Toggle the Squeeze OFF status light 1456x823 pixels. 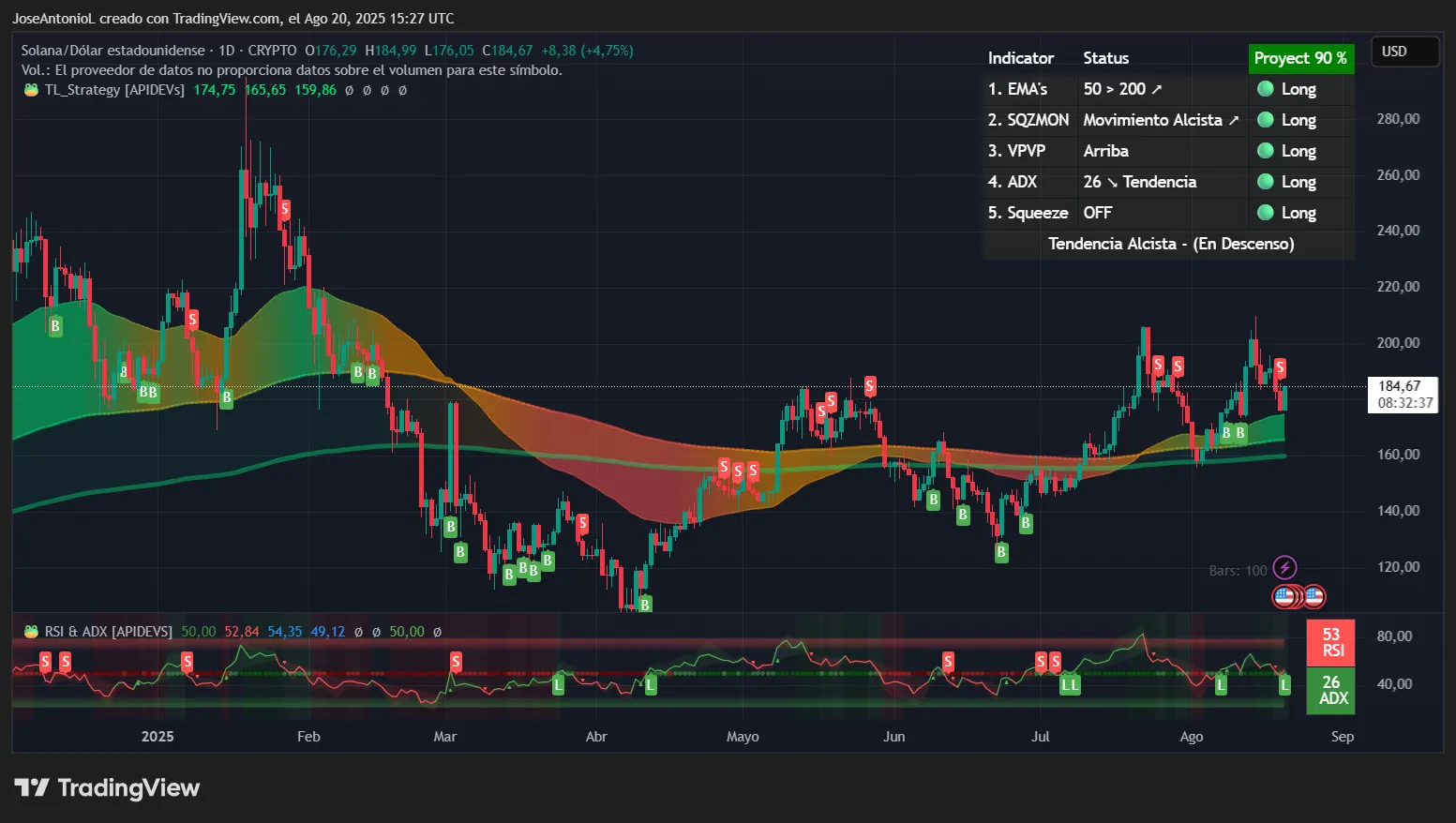point(1266,213)
